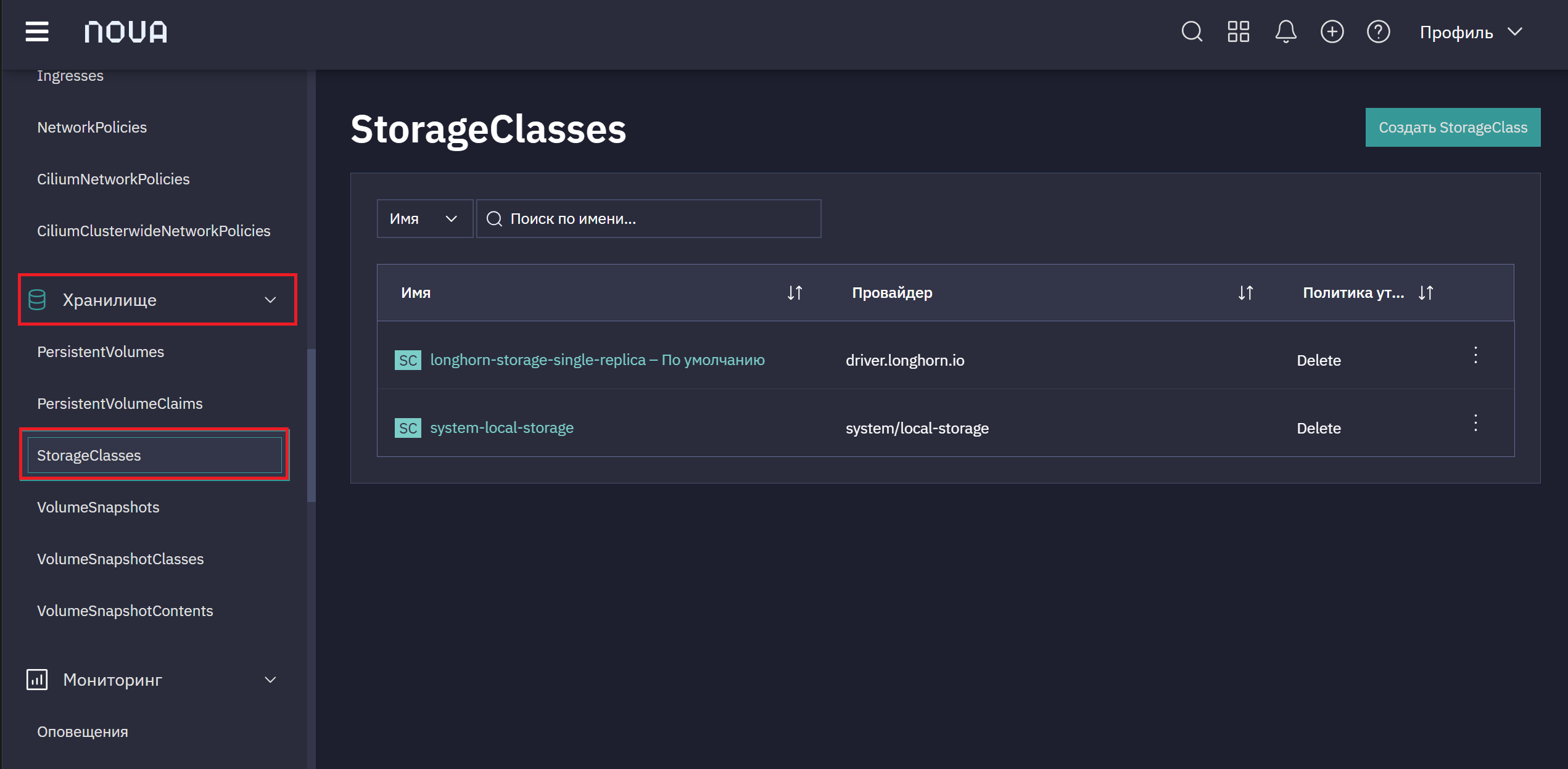Screen dimensions: 1568x769
Task: Click the Nova logo
Action: [126, 31]
